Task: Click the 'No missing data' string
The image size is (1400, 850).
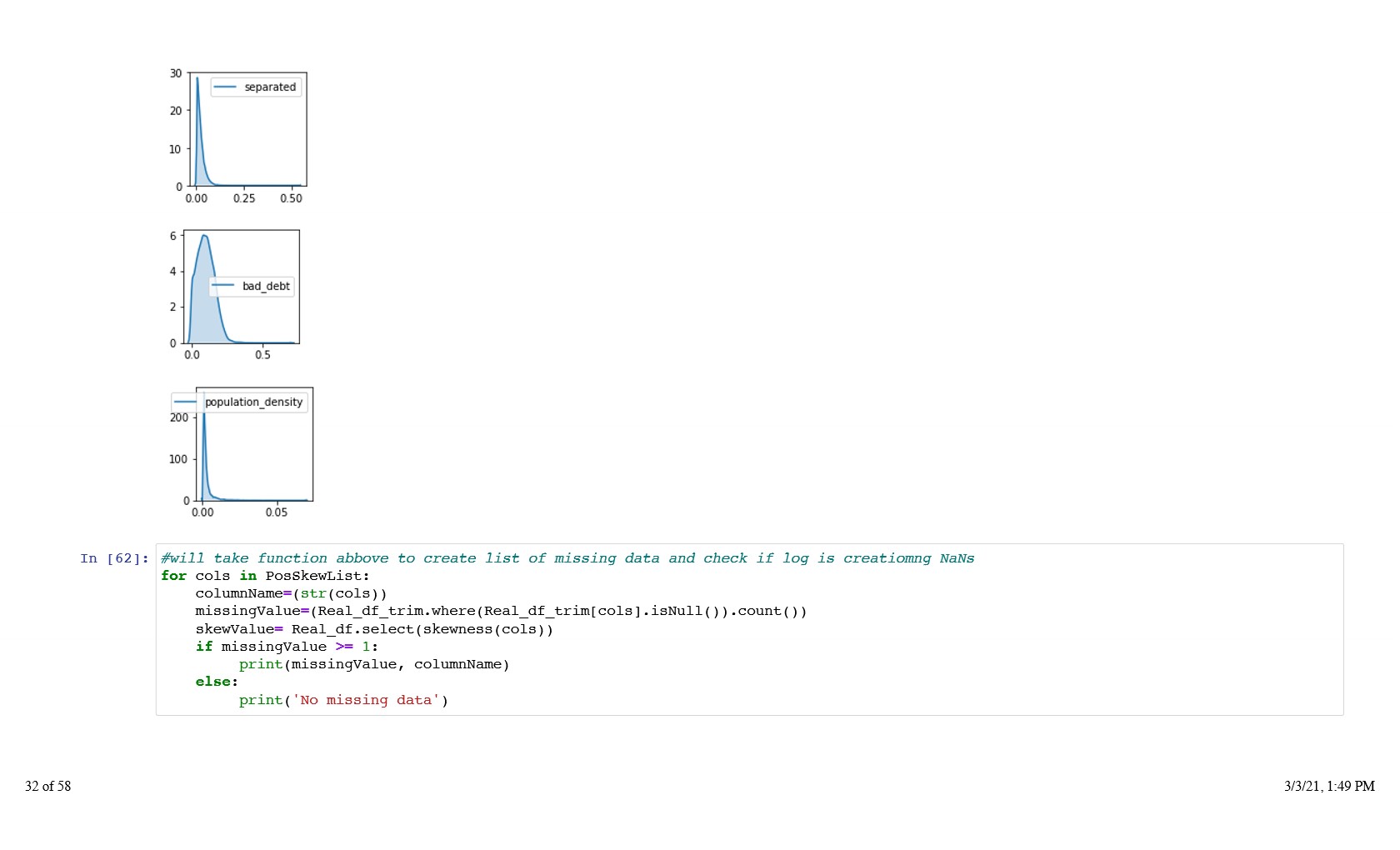Action: 365,700
